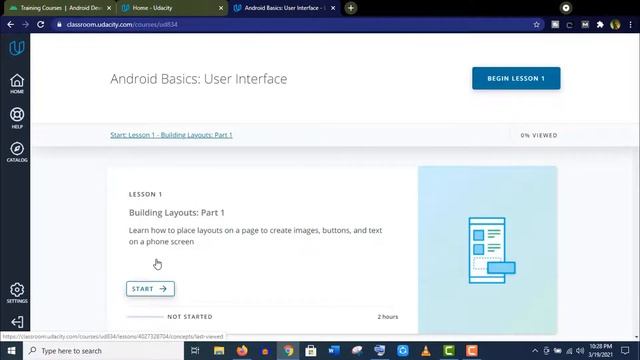640x360 pixels.
Task: Click the Not Started progress bar
Action: click(x=145, y=317)
